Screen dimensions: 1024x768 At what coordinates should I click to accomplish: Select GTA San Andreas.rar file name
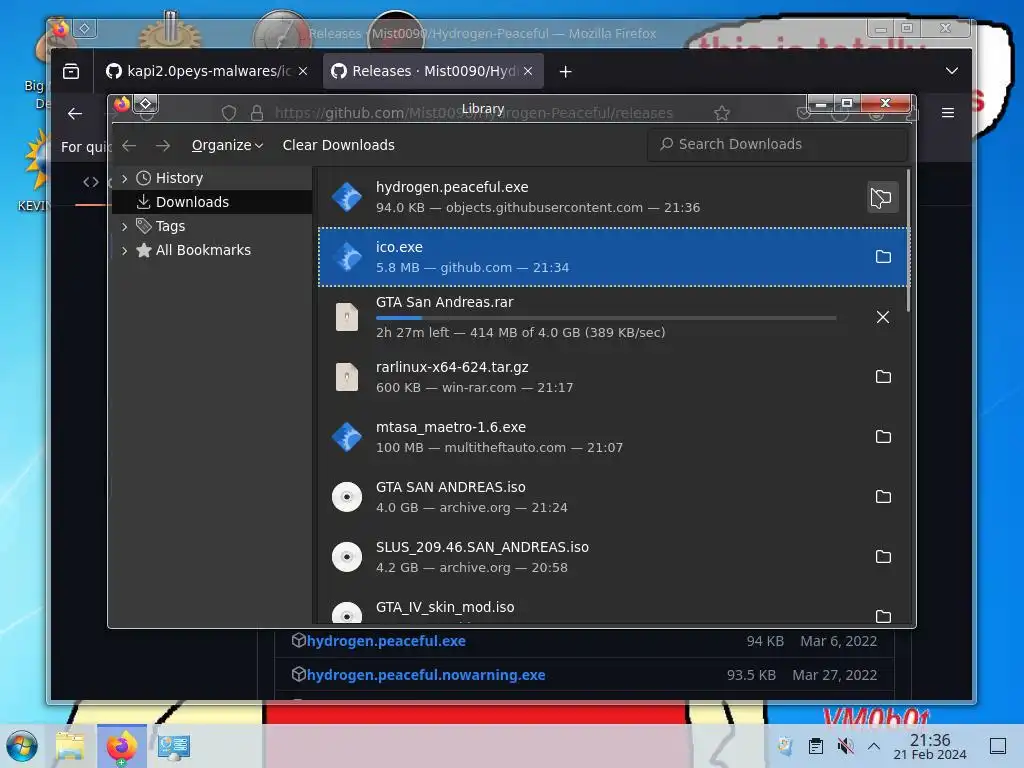click(x=444, y=302)
